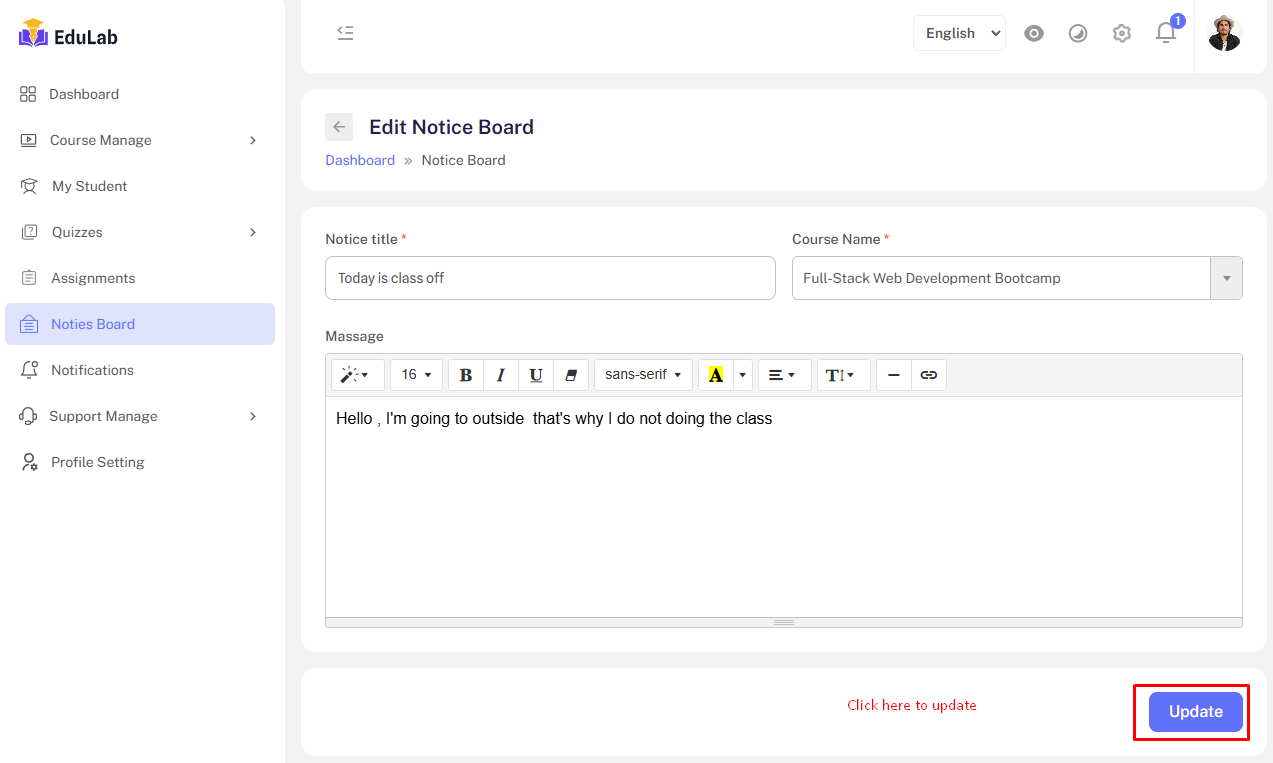Screen dimensions: 1273x763
Task: Collapse the sidebar with the menu toggle
Action: click(x=345, y=33)
